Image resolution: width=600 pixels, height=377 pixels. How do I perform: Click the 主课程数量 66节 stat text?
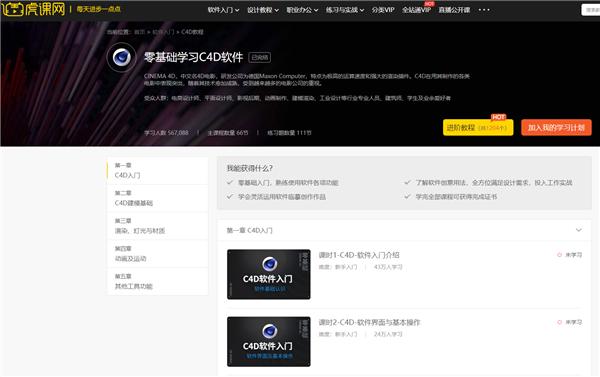228,133
